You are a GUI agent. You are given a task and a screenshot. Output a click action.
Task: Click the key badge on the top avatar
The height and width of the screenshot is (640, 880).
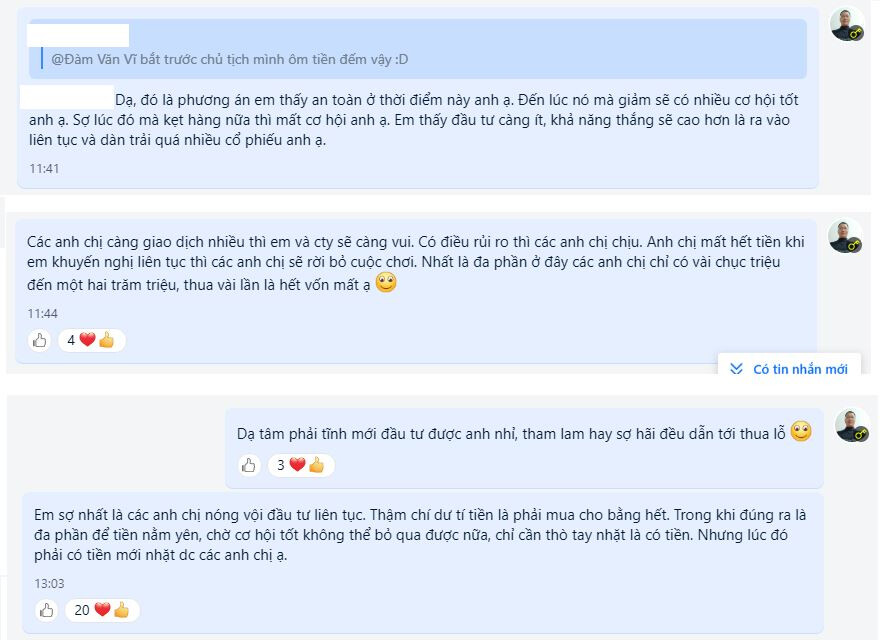(x=856, y=34)
